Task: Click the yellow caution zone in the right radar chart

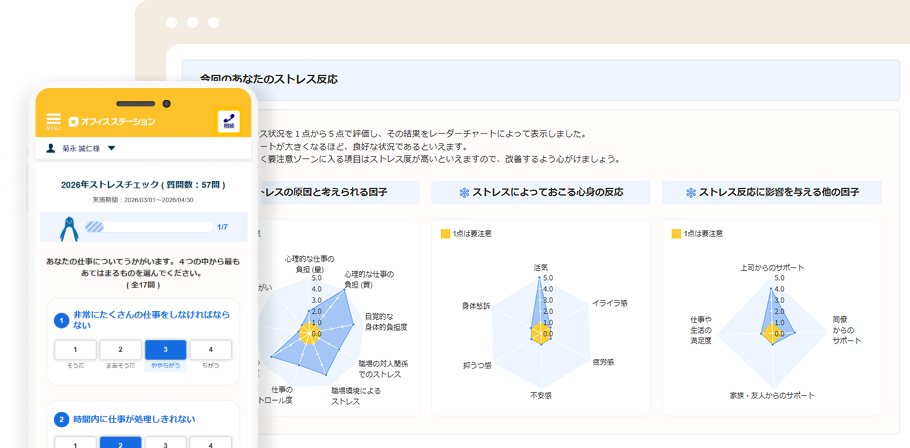Action: point(772,334)
